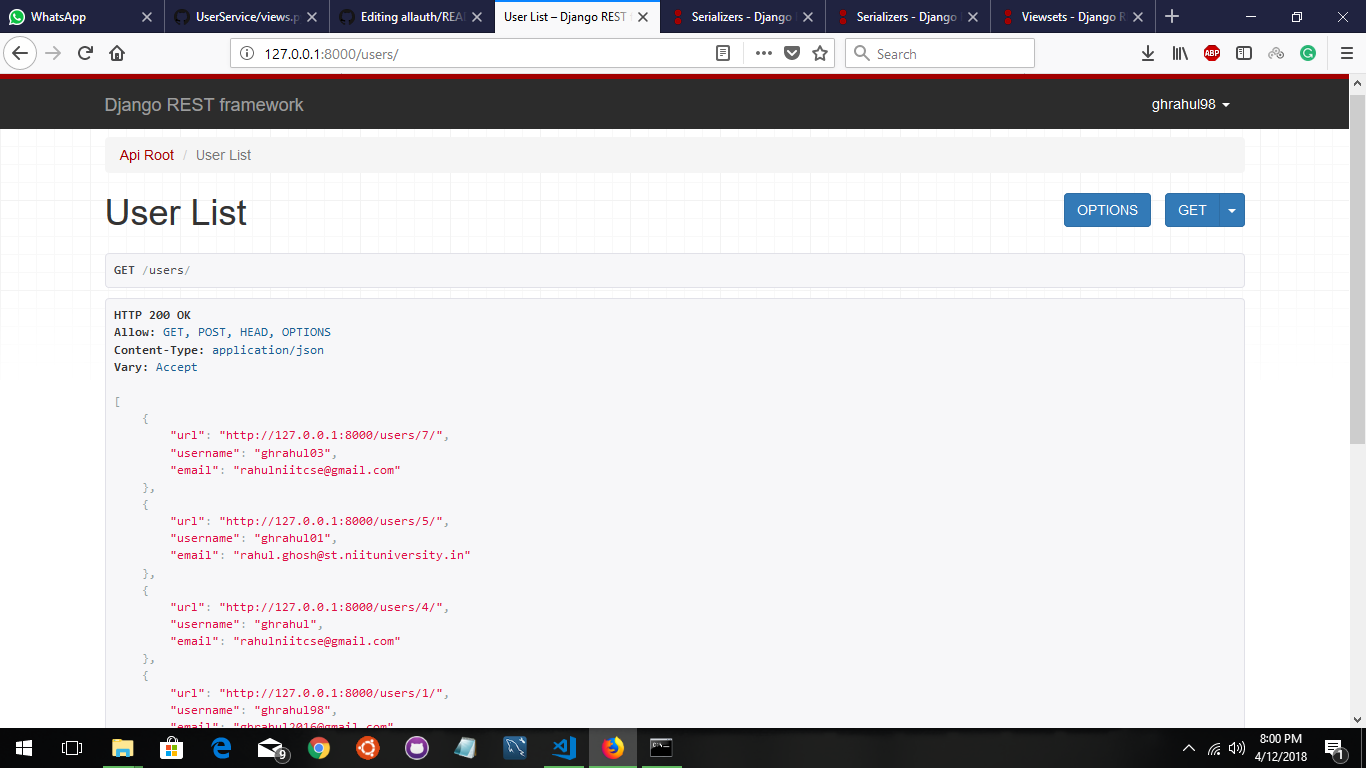This screenshot has width=1366, height=768.
Task: Open the Adblock Plus extension
Action: point(1211,53)
